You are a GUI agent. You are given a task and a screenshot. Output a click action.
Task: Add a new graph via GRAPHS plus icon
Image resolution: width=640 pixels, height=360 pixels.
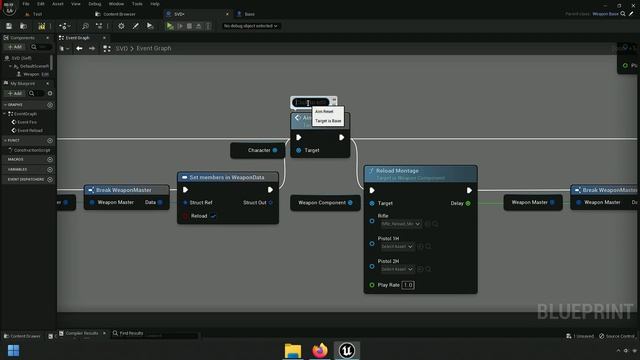click(50, 105)
